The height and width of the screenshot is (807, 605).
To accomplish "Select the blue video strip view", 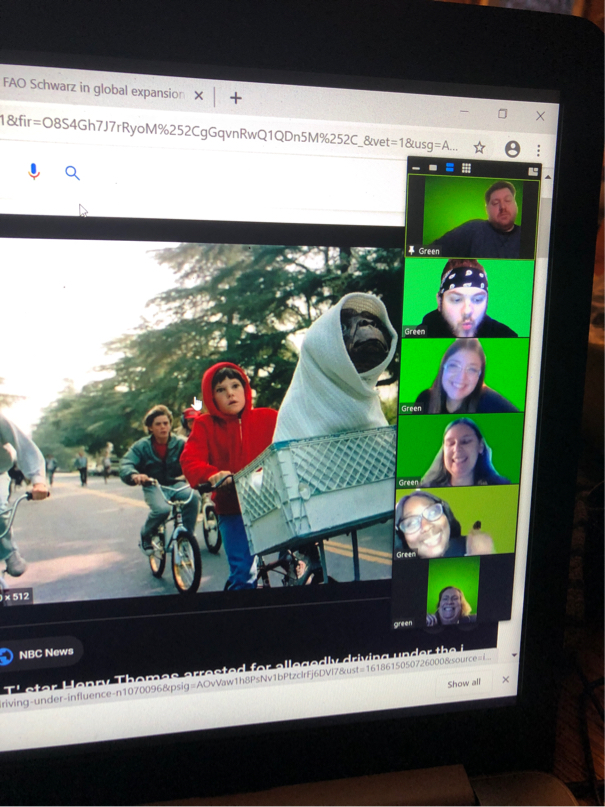I will 450,168.
